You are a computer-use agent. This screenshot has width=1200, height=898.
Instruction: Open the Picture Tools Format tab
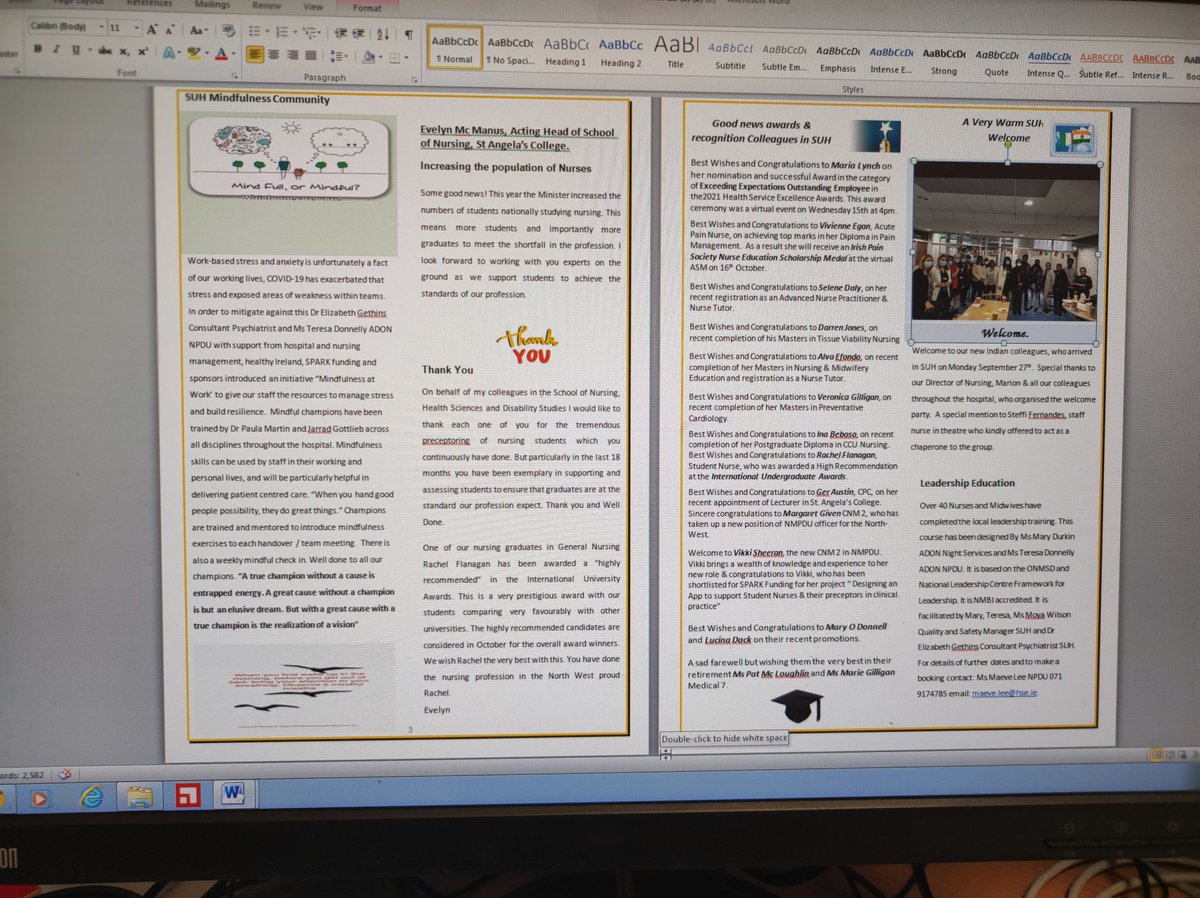click(x=367, y=8)
